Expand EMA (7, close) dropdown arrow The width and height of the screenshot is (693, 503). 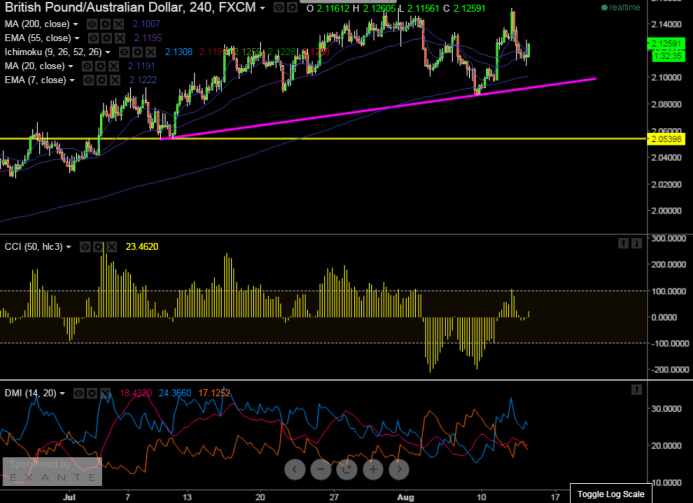tap(72, 80)
